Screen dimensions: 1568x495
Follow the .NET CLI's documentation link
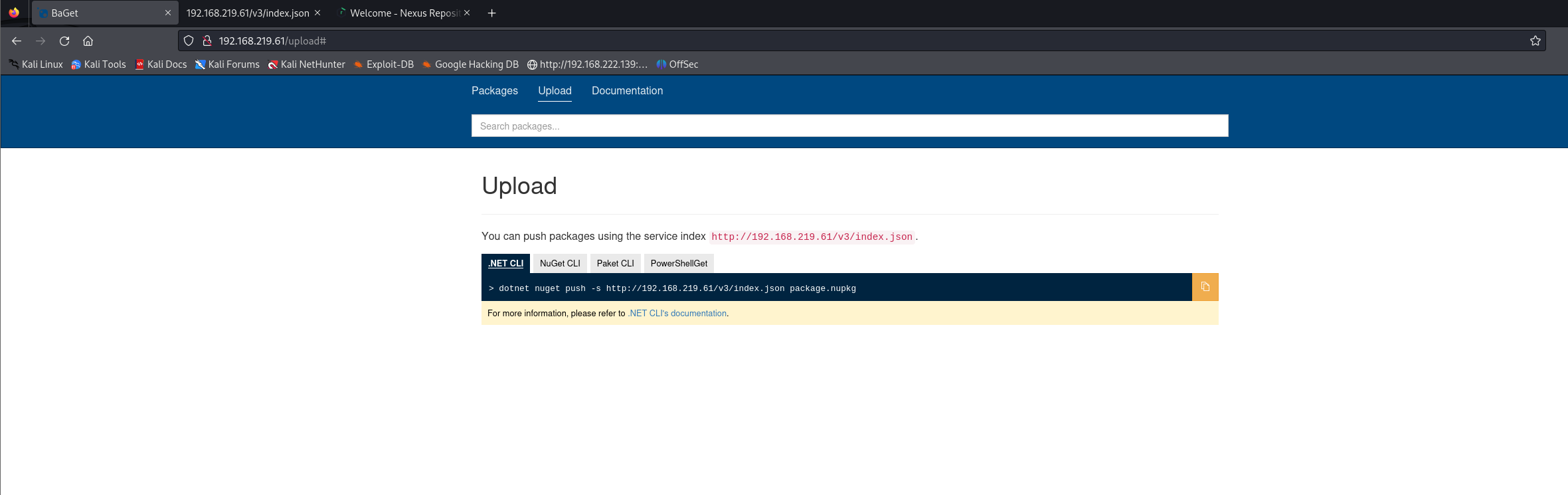677,313
